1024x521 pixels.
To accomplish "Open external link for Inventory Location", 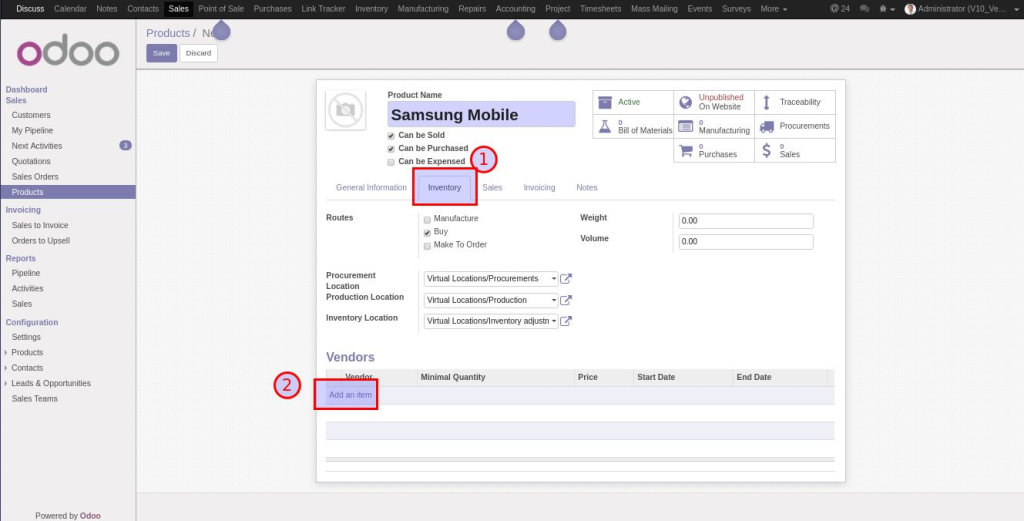I will tap(566, 321).
